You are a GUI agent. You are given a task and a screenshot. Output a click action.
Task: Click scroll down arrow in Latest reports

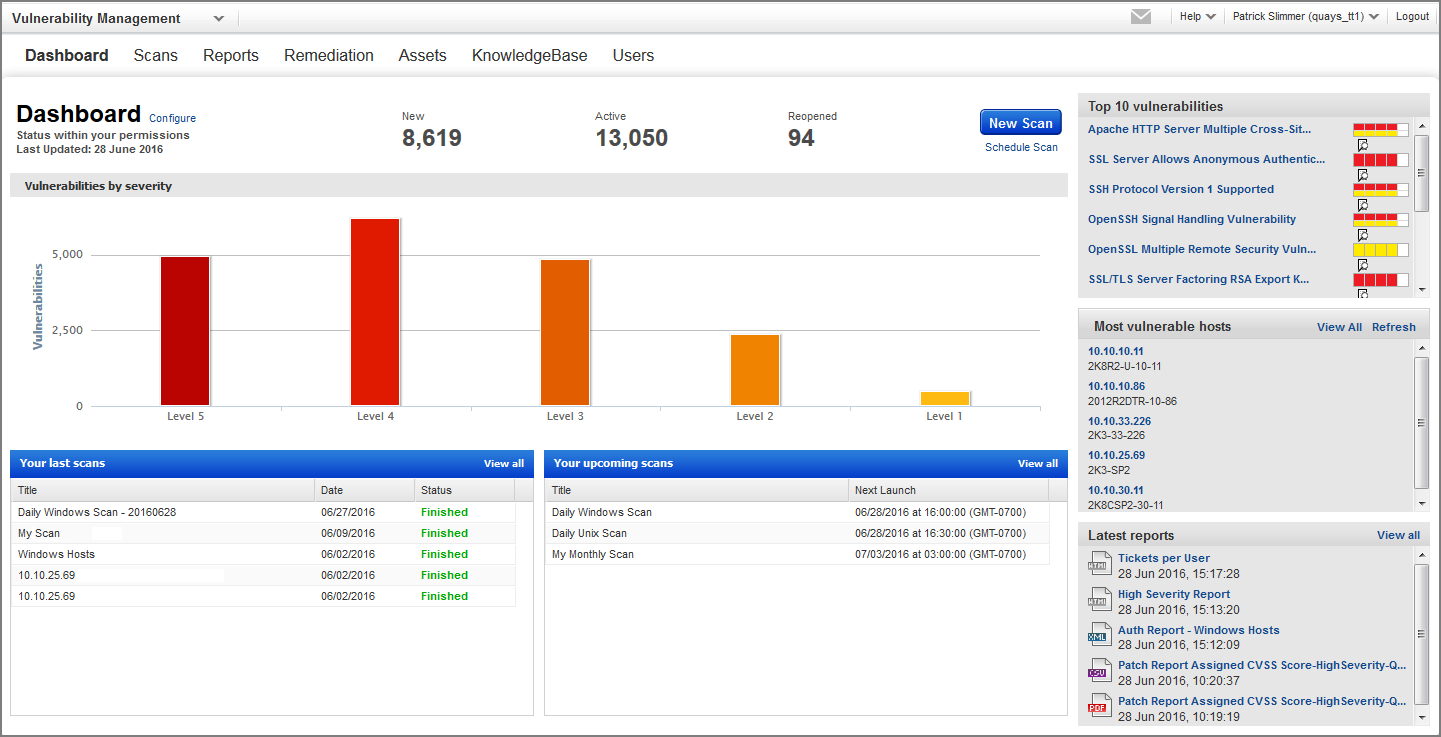pyautogui.click(x=1422, y=719)
